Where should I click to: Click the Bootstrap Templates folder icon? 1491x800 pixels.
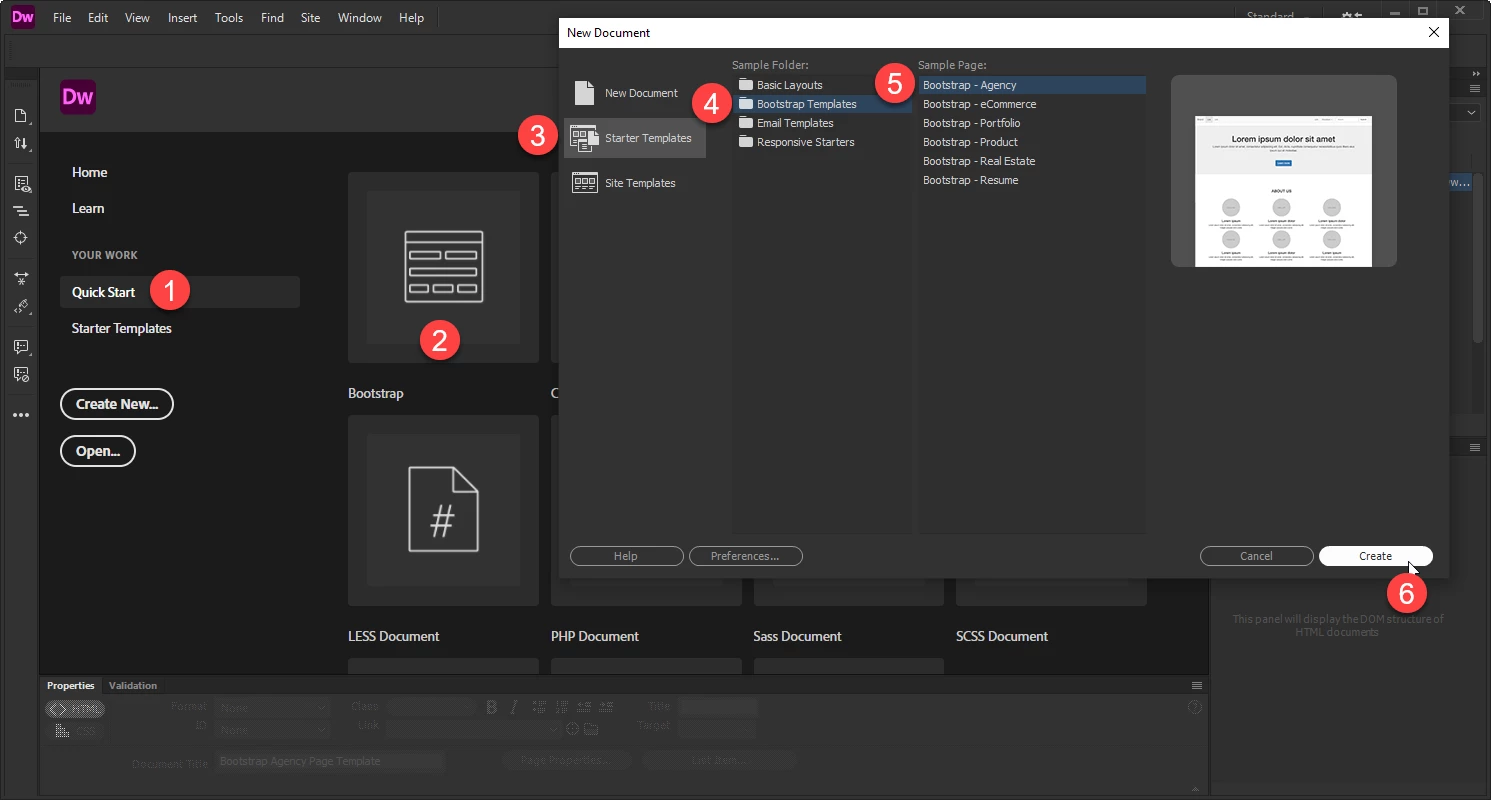click(745, 104)
